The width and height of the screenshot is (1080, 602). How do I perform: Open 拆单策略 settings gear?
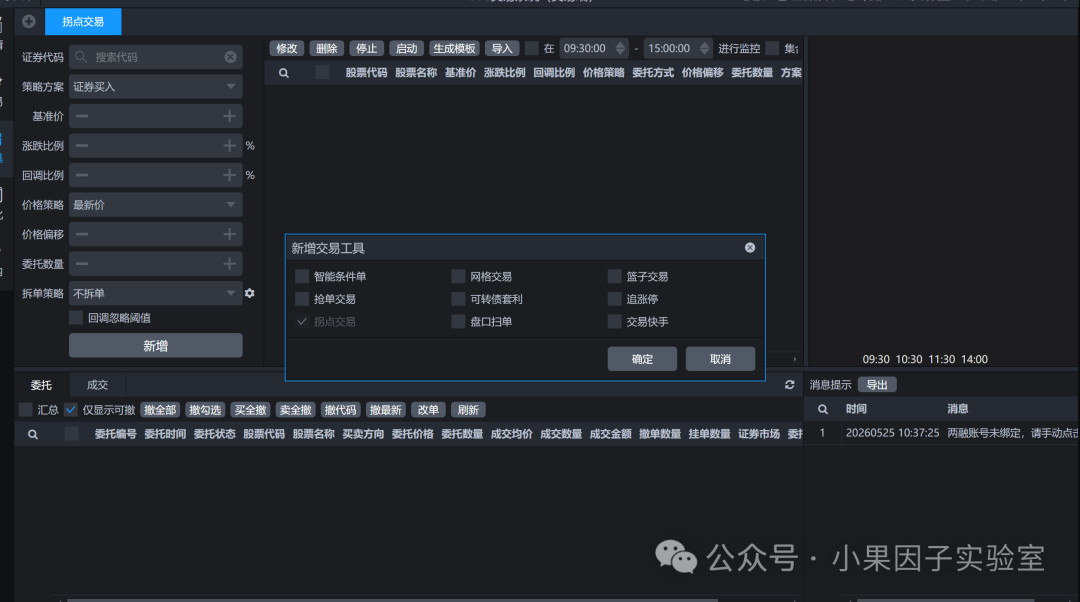249,293
